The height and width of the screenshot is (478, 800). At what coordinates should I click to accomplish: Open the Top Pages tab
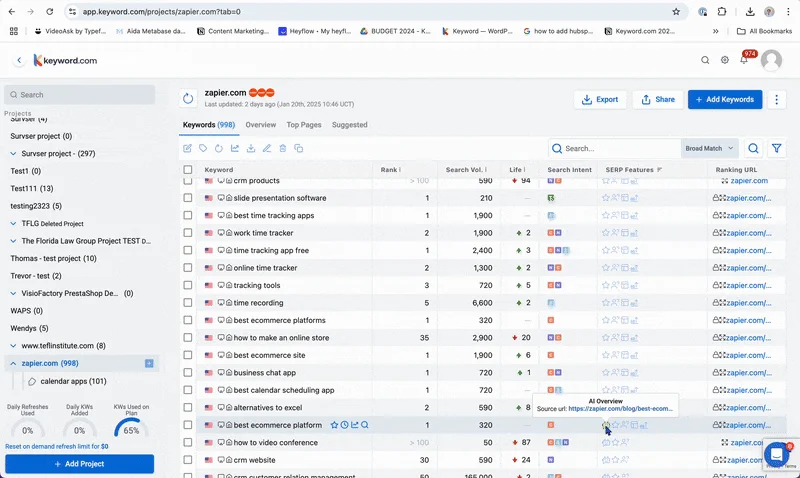303,125
